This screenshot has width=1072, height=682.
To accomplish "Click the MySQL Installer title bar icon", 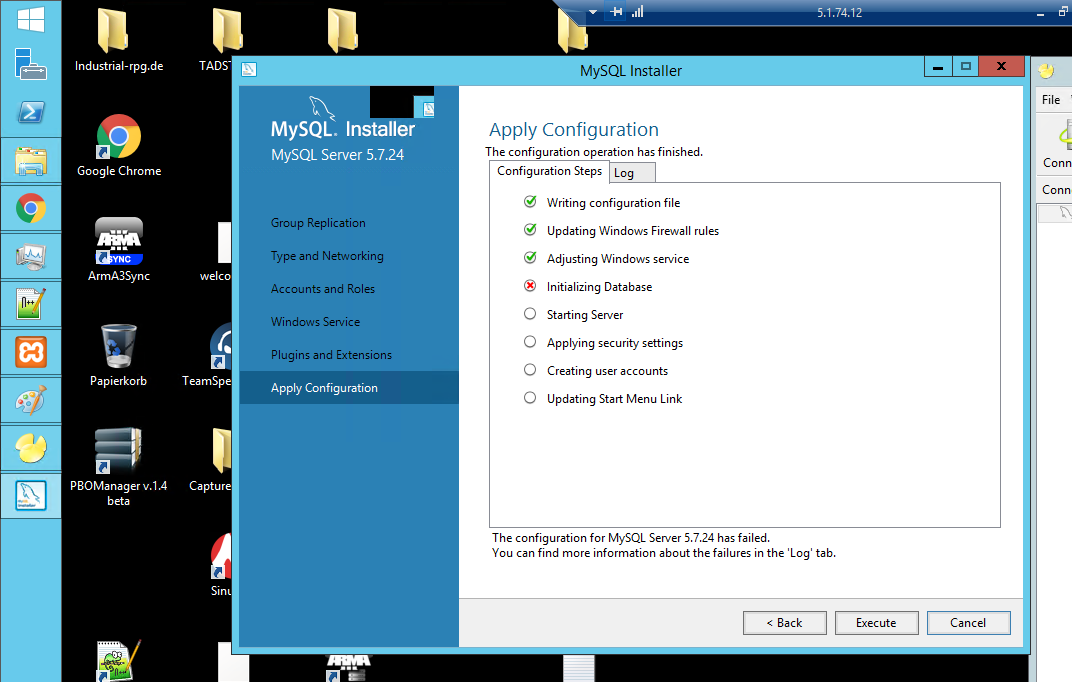I will (x=249, y=69).
